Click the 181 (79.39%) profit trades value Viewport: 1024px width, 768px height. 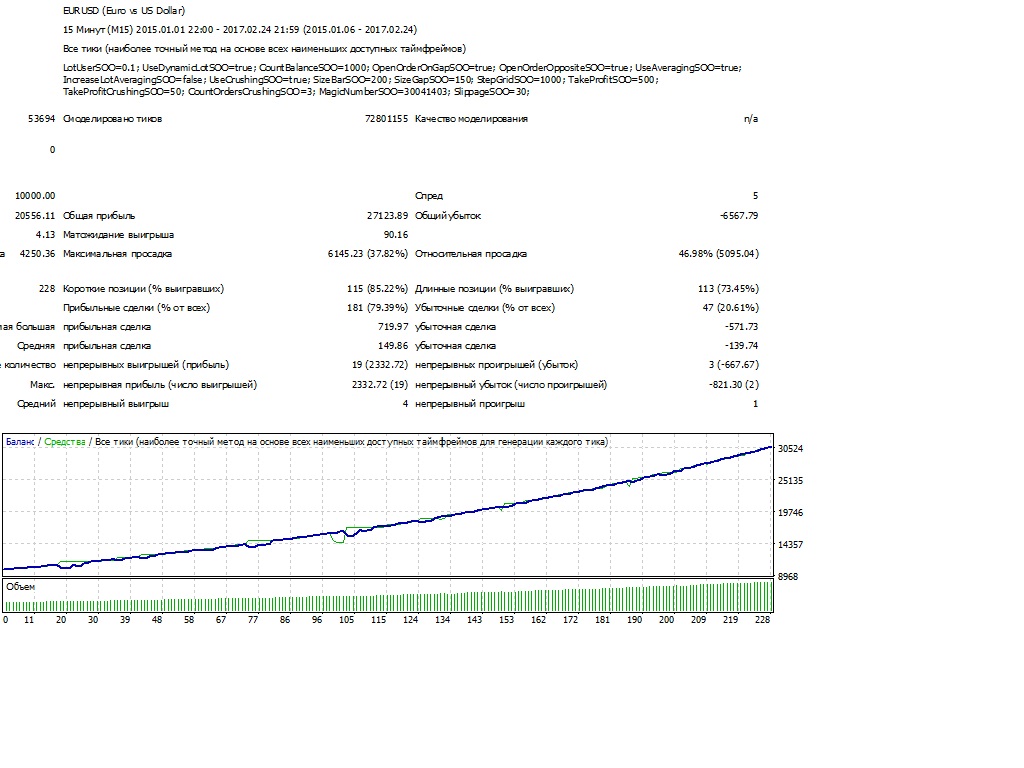pyautogui.click(x=377, y=308)
